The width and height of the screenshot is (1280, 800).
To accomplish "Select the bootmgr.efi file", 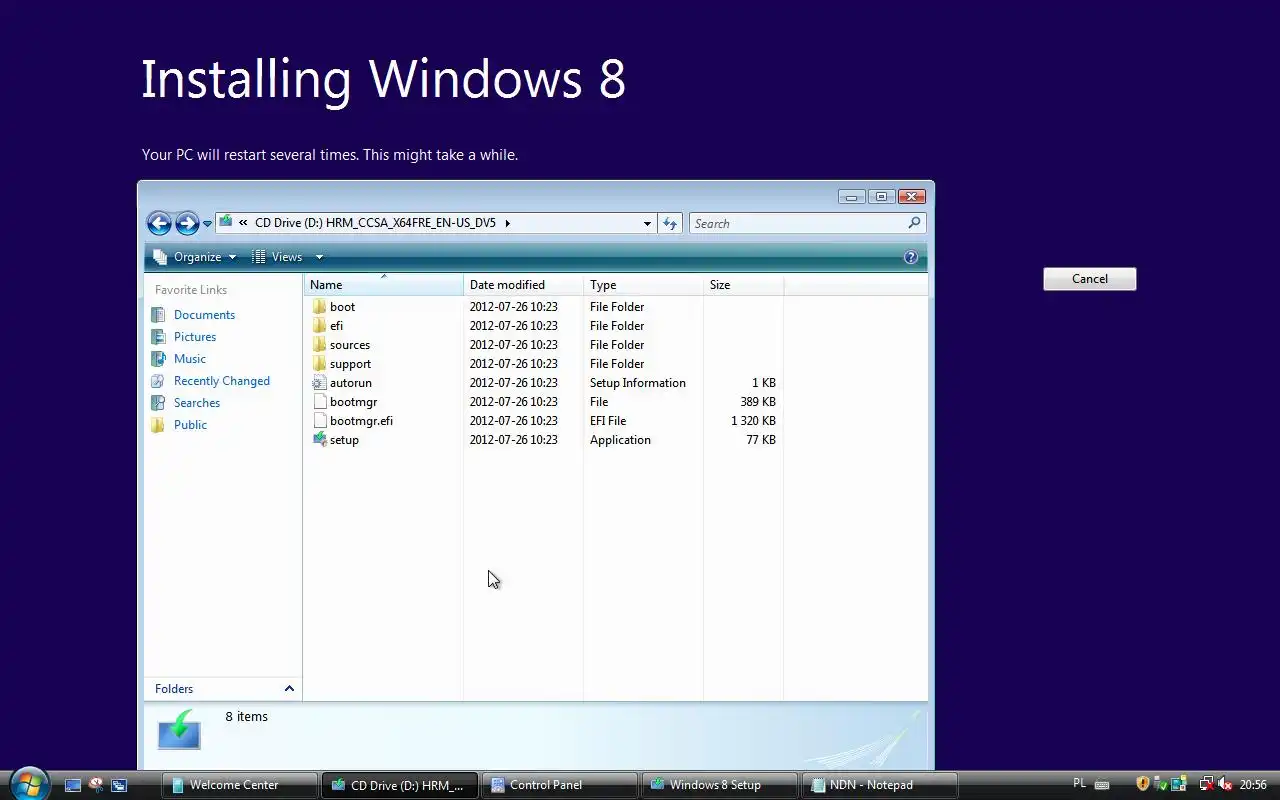I will pyautogui.click(x=361, y=421).
